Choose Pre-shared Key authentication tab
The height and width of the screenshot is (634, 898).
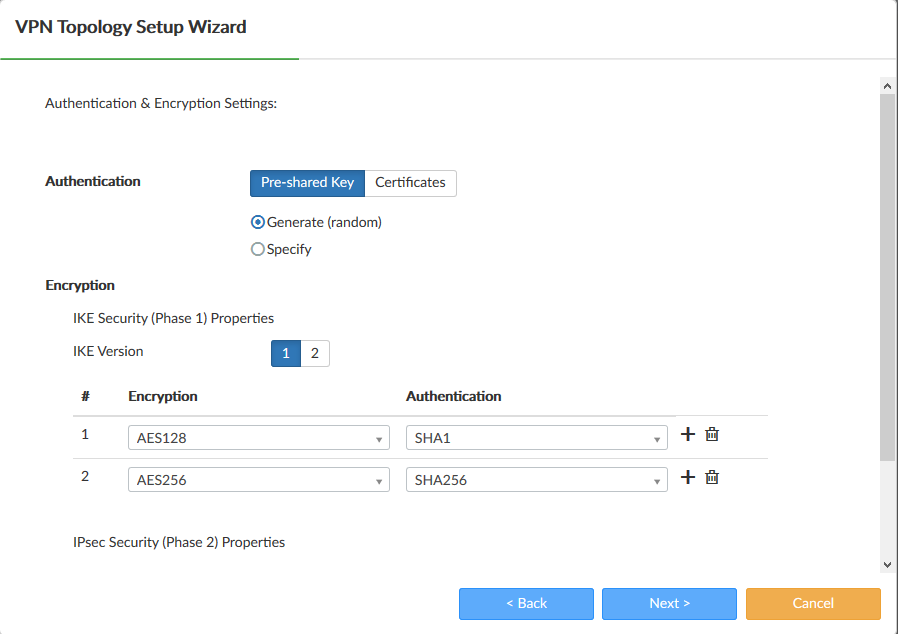click(307, 183)
